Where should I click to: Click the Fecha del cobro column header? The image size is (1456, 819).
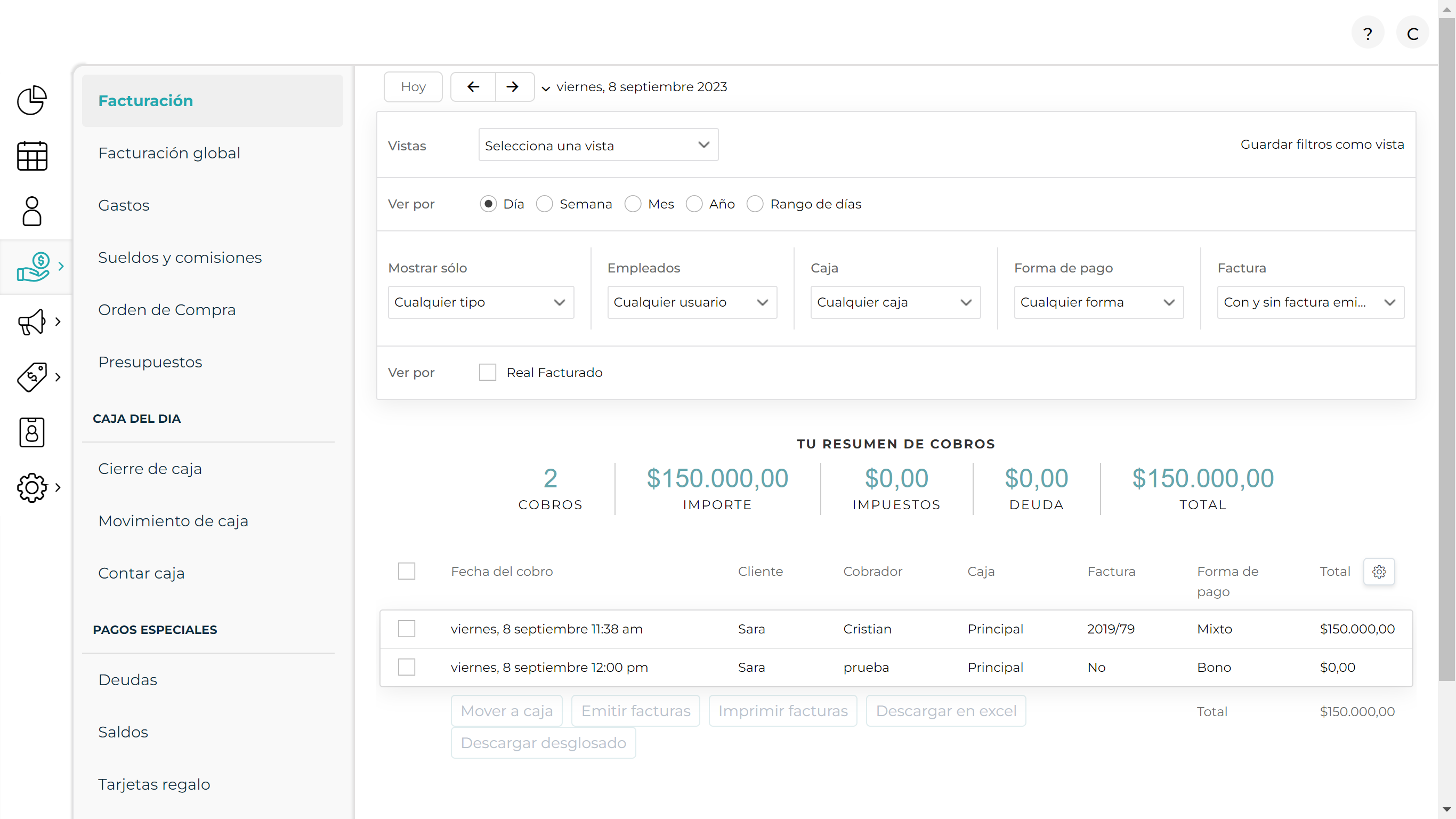tap(502, 571)
